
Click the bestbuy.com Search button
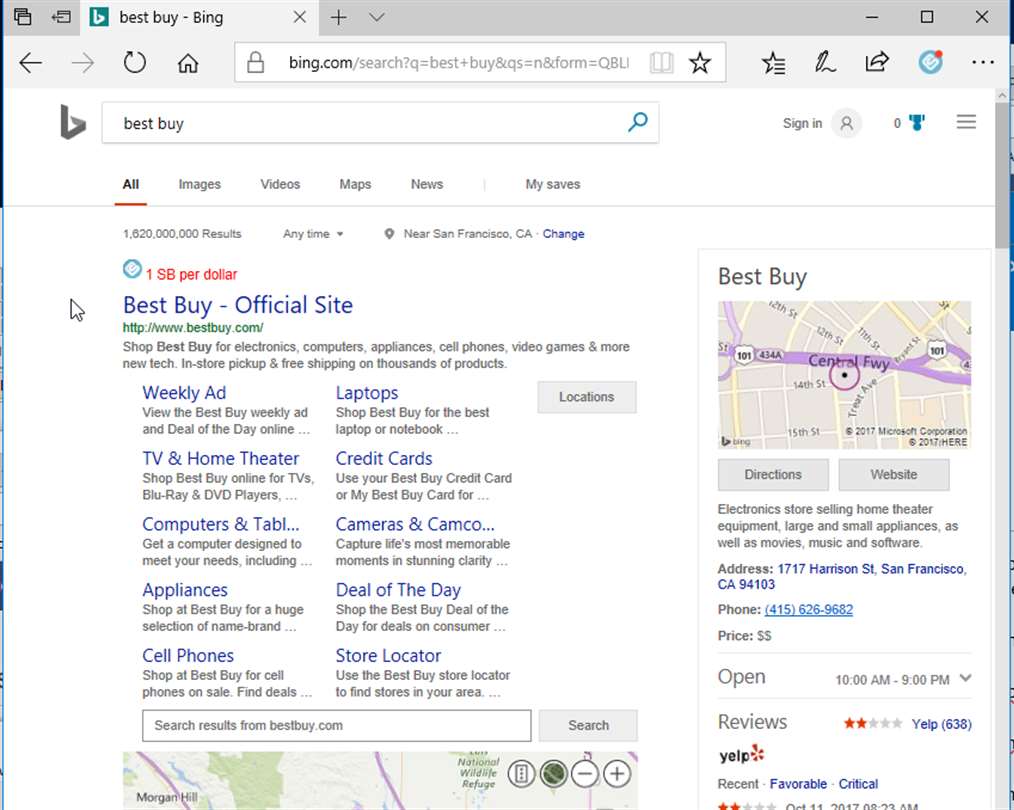coord(588,725)
